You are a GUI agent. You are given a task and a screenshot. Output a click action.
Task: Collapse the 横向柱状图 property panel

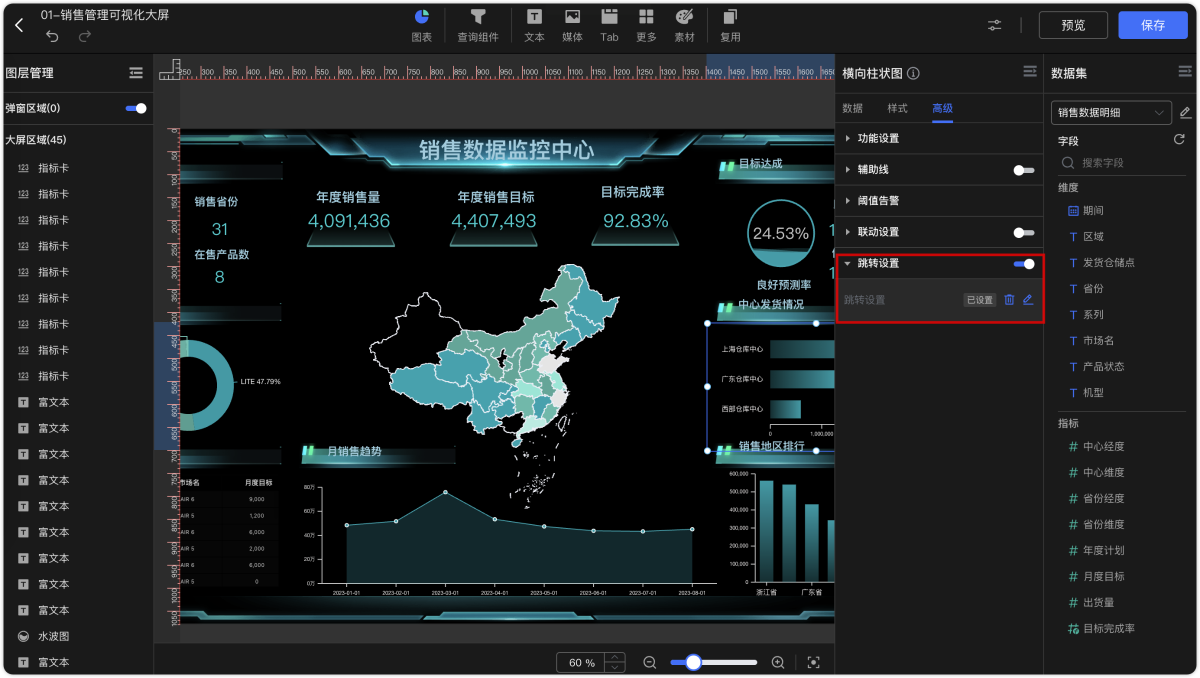1029,72
